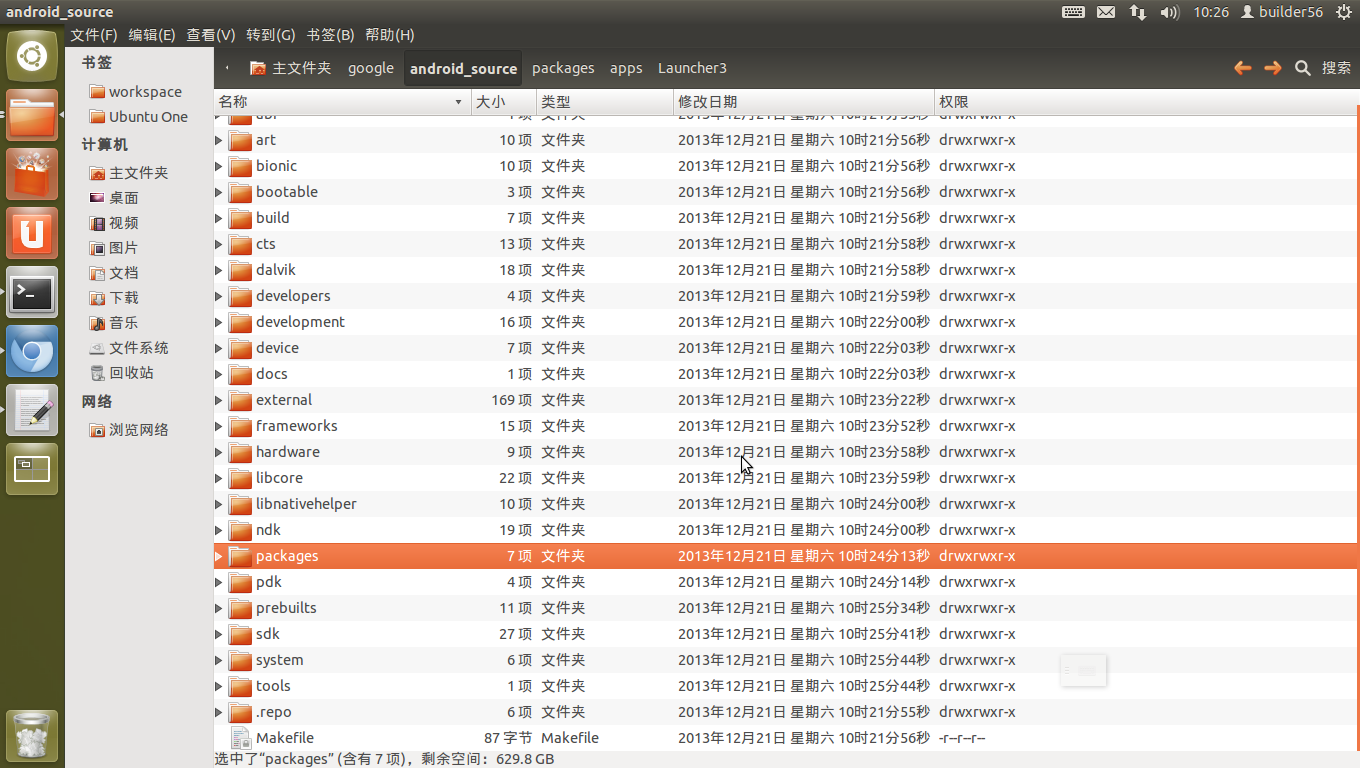
Task: Go forward with the right arrow
Action: [1272, 68]
